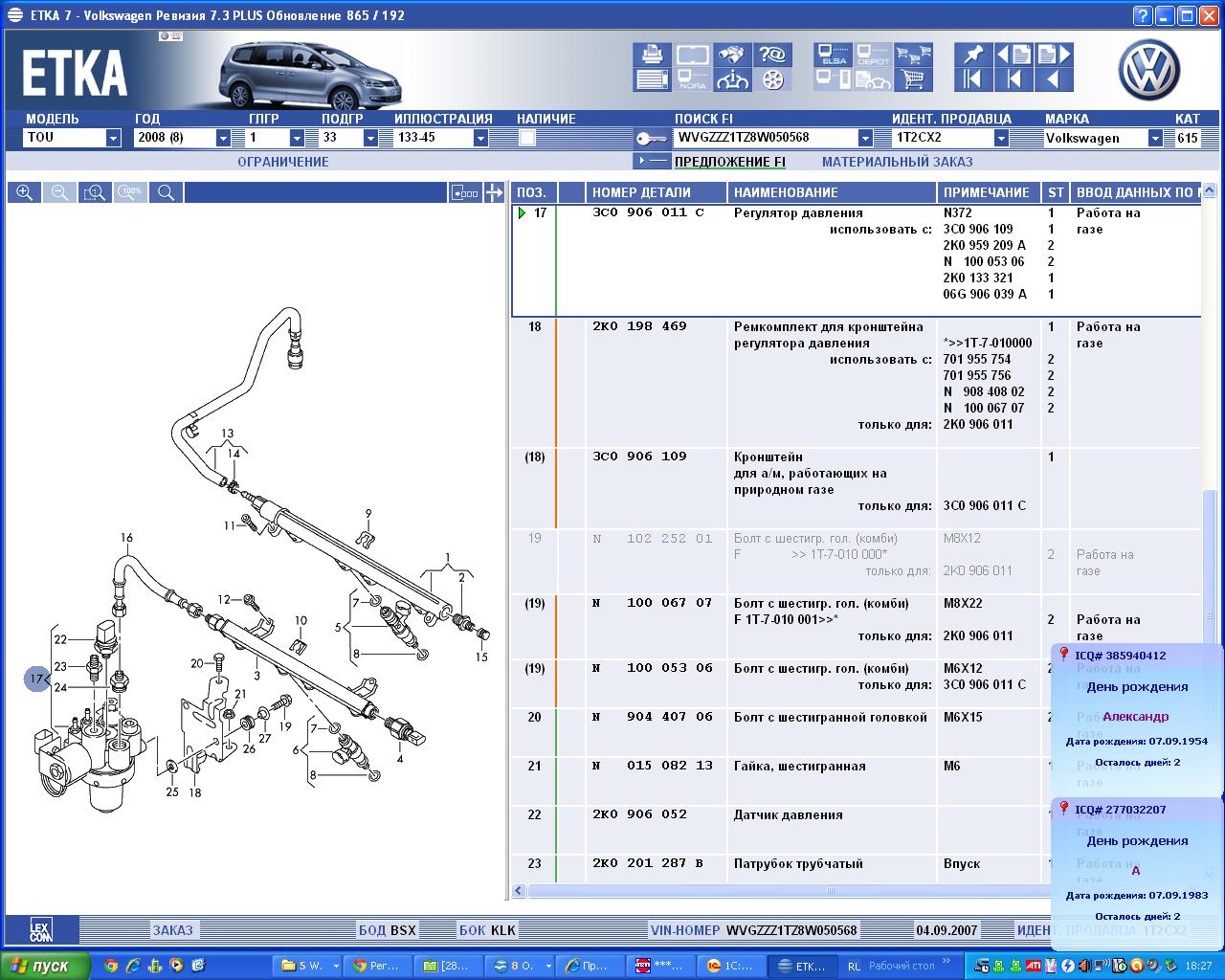Click the wheel rim icon
This screenshot has width=1225, height=980.
click(773, 79)
